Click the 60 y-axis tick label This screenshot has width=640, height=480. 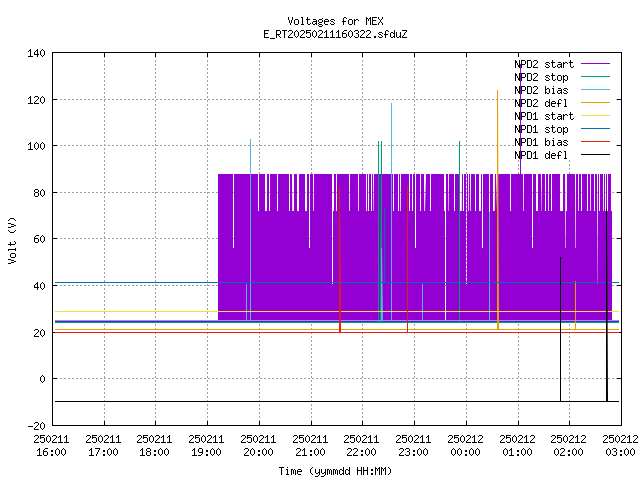(x=39, y=239)
